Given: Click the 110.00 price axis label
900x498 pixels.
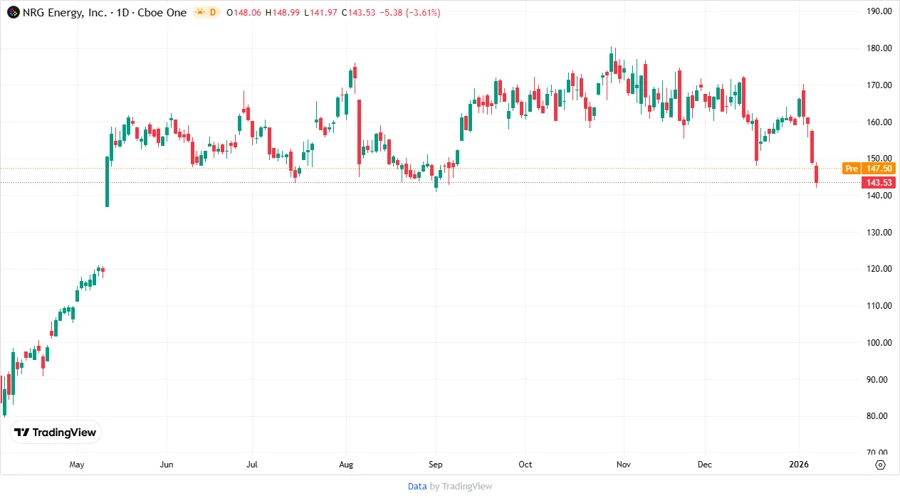Looking at the screenshot, I should tap(879, 306).
